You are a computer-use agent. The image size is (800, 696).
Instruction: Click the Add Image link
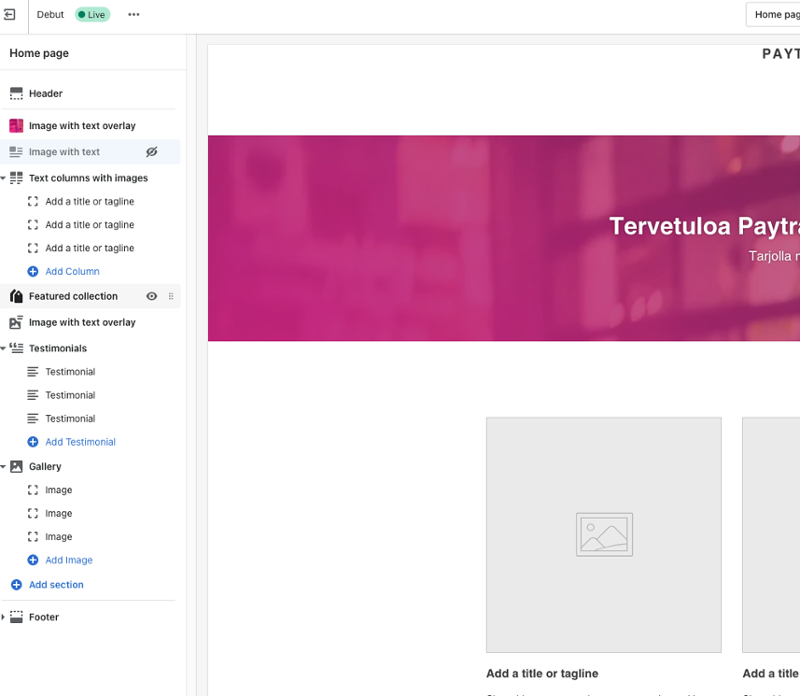pyautogui.click(x=69, y=560)
